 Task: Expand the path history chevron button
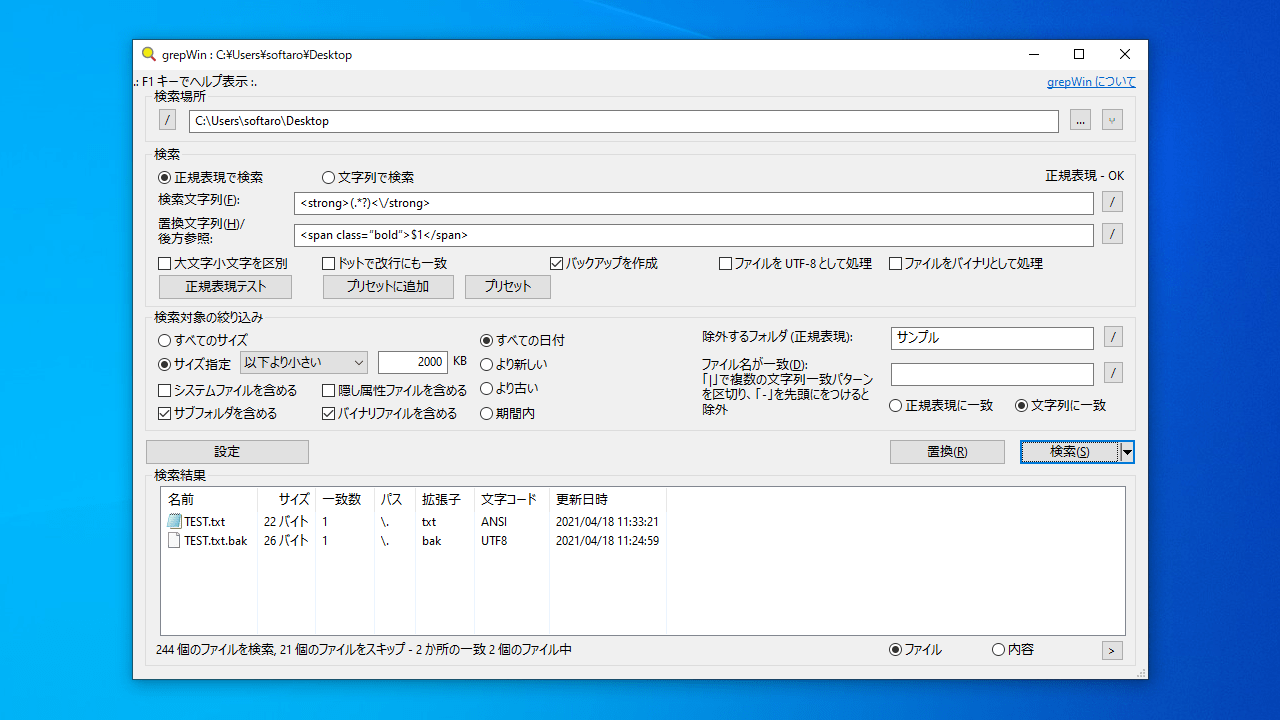(1112, 121)
